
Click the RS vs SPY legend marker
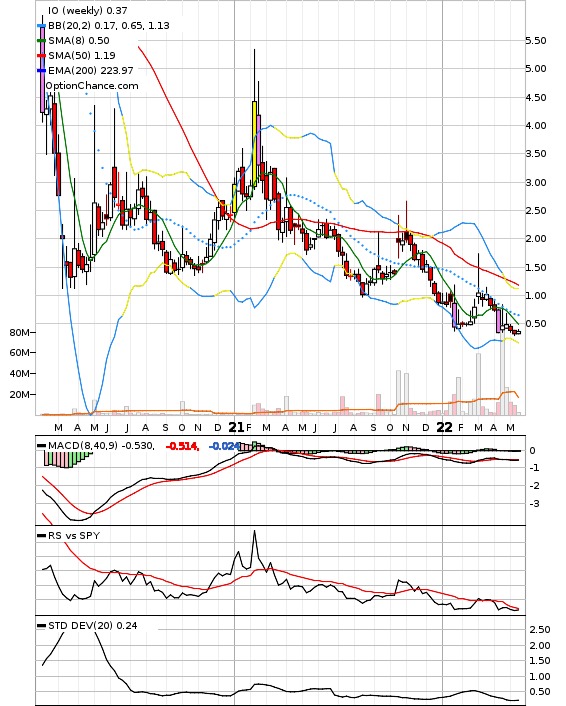click(41, 536)
